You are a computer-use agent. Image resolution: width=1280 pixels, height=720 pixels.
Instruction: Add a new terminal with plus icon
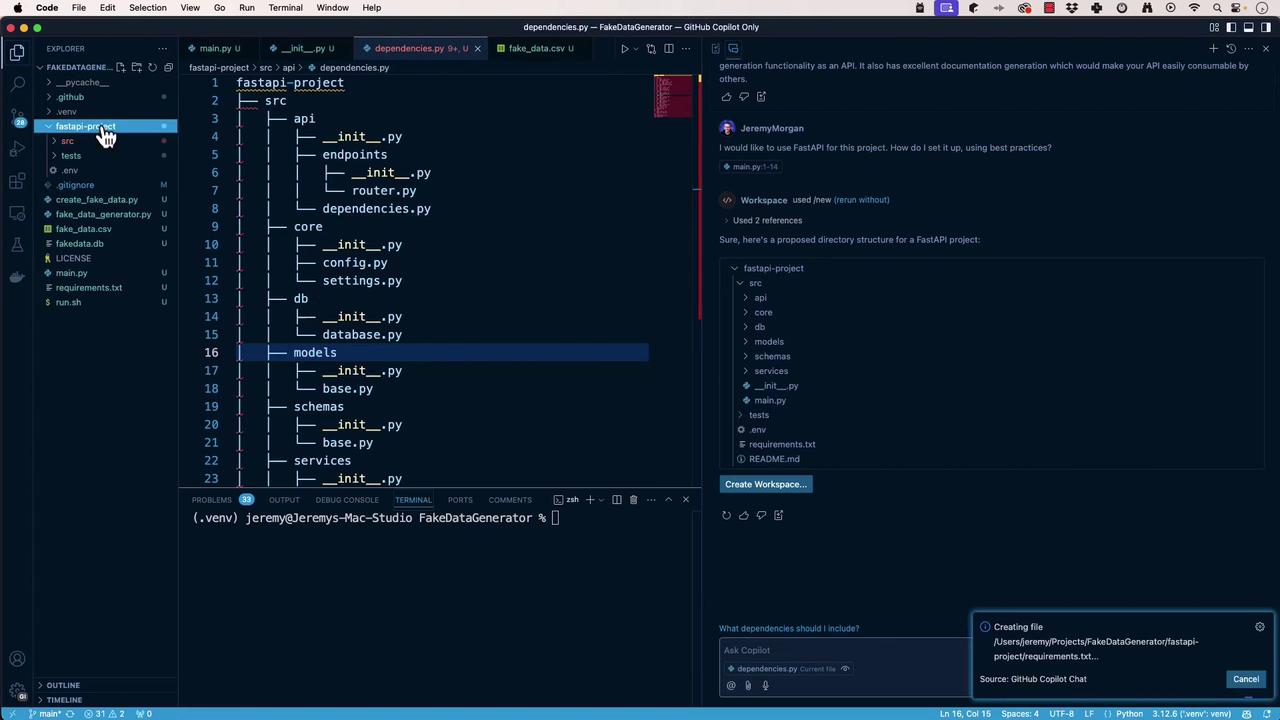590,499
